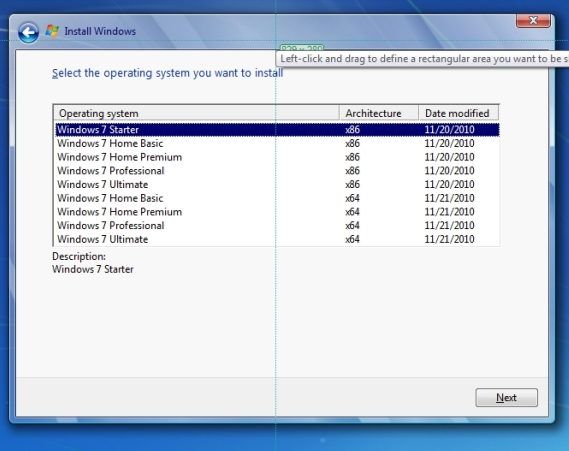Select Windows 7 Ultimate x64 row

(x=277, y=239)
